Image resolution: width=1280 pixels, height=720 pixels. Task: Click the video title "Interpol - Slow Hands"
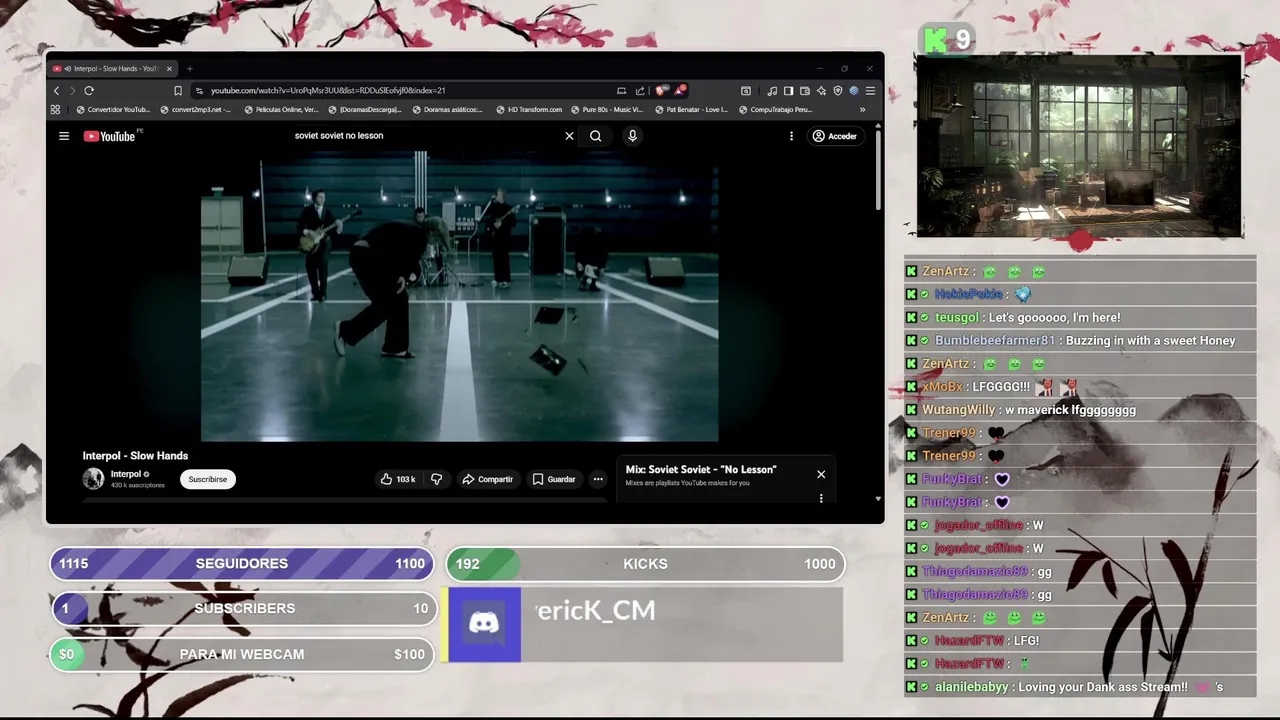coord(135,456)
